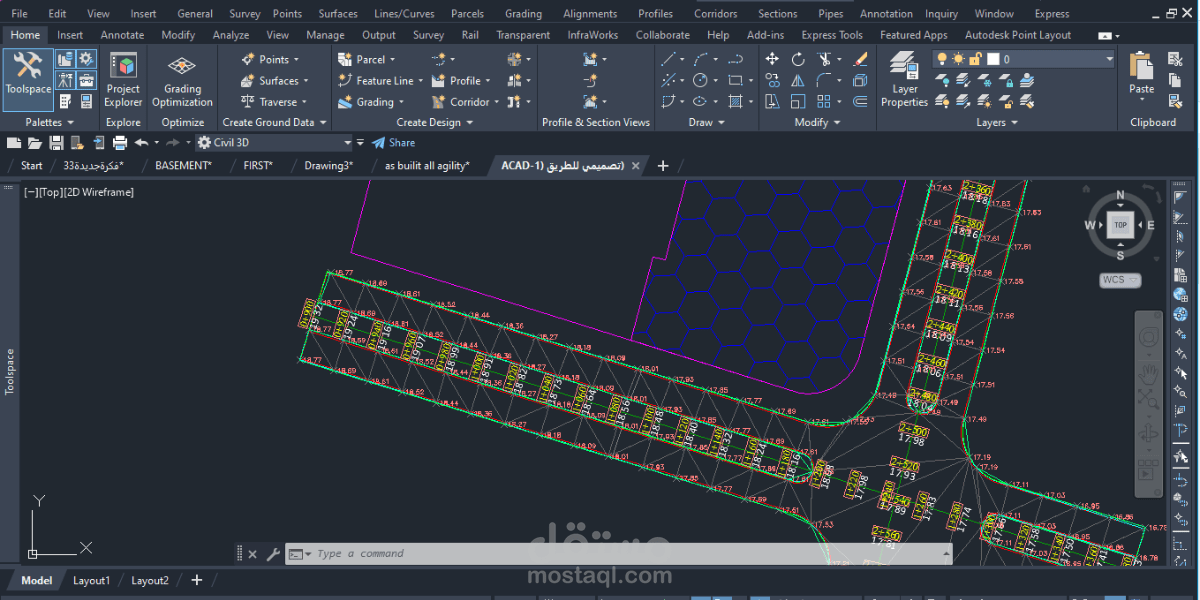This screenshot has height=600, width=1200.
Task: Toggle the Settings gear tab icon in Palettes
Action: 86,59
